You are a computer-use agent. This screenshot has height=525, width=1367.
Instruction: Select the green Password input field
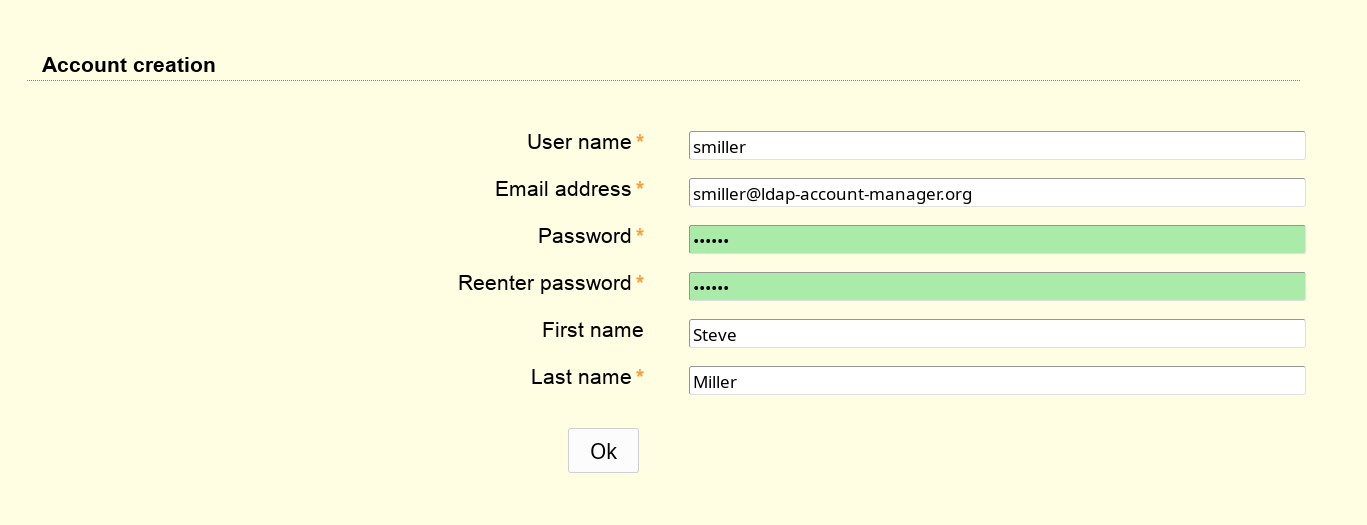point(996,240)
